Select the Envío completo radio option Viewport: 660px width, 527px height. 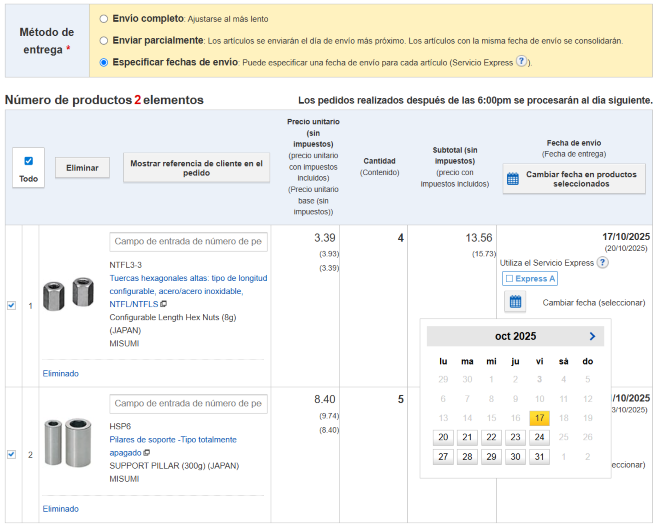coord(104,18)
